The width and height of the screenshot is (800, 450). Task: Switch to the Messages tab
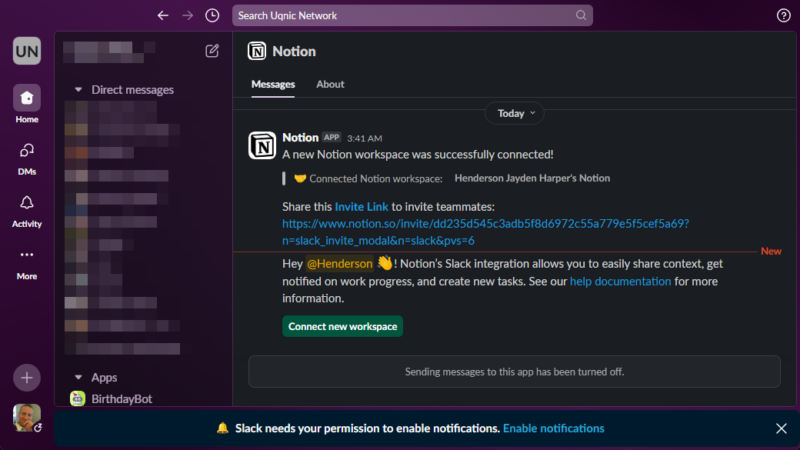coord(273,84)
